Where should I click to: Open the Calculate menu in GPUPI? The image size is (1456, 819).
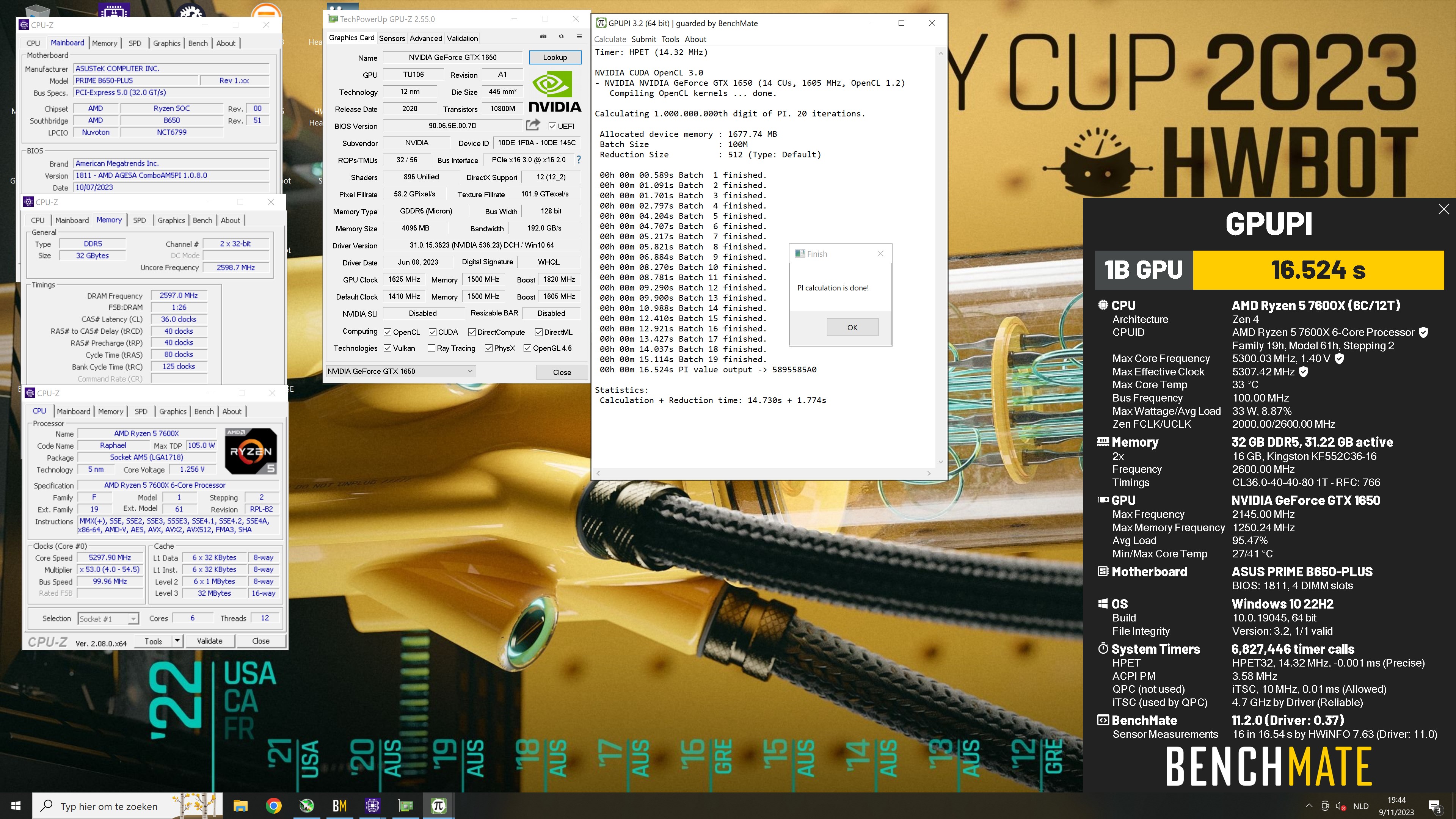tap(610, 39)
